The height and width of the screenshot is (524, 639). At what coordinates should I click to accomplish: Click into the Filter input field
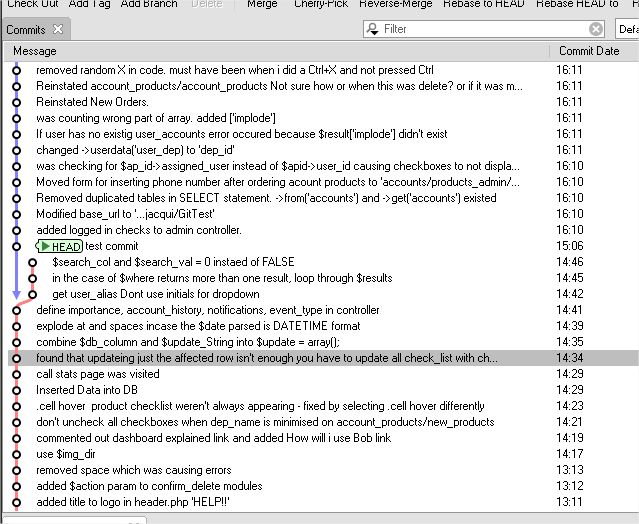[483, 29]
